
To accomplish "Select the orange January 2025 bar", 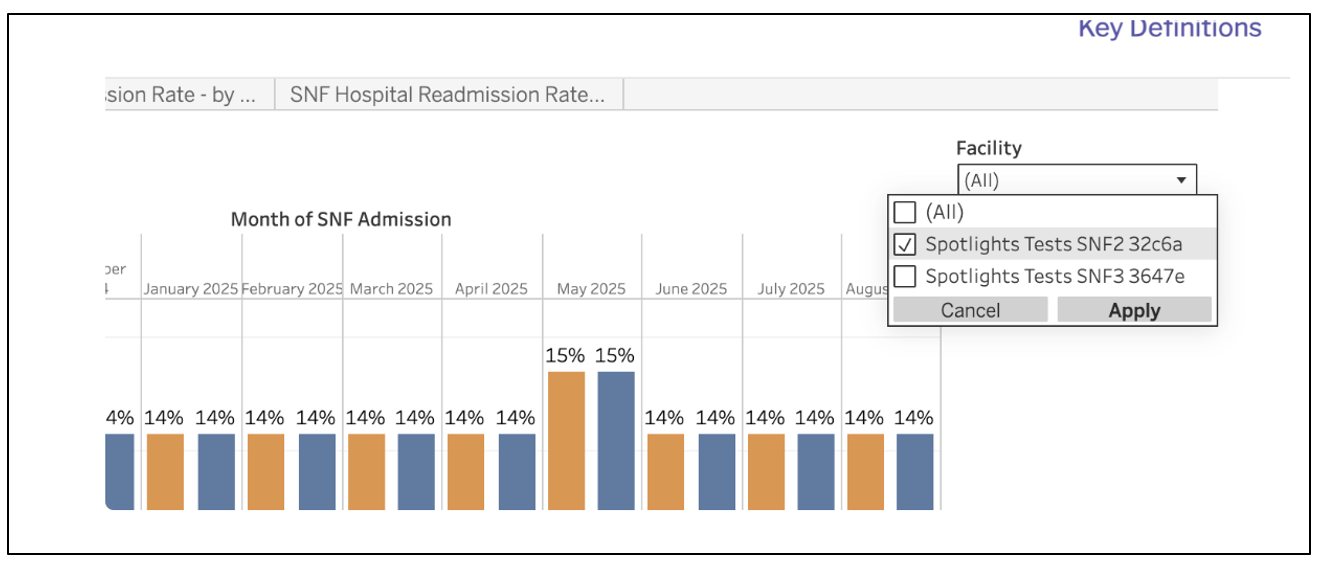I will coord(165,471).
